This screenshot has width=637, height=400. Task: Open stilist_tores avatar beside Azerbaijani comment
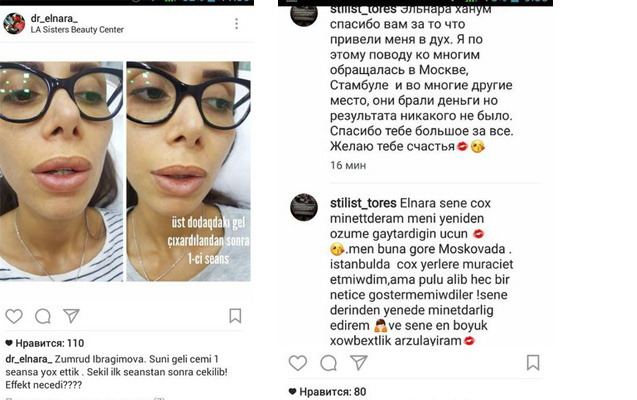(304, 207)
